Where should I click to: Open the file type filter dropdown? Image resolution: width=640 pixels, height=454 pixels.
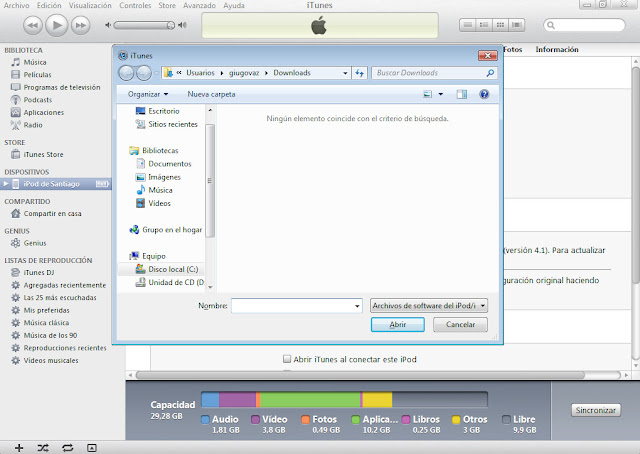point(429,305)
